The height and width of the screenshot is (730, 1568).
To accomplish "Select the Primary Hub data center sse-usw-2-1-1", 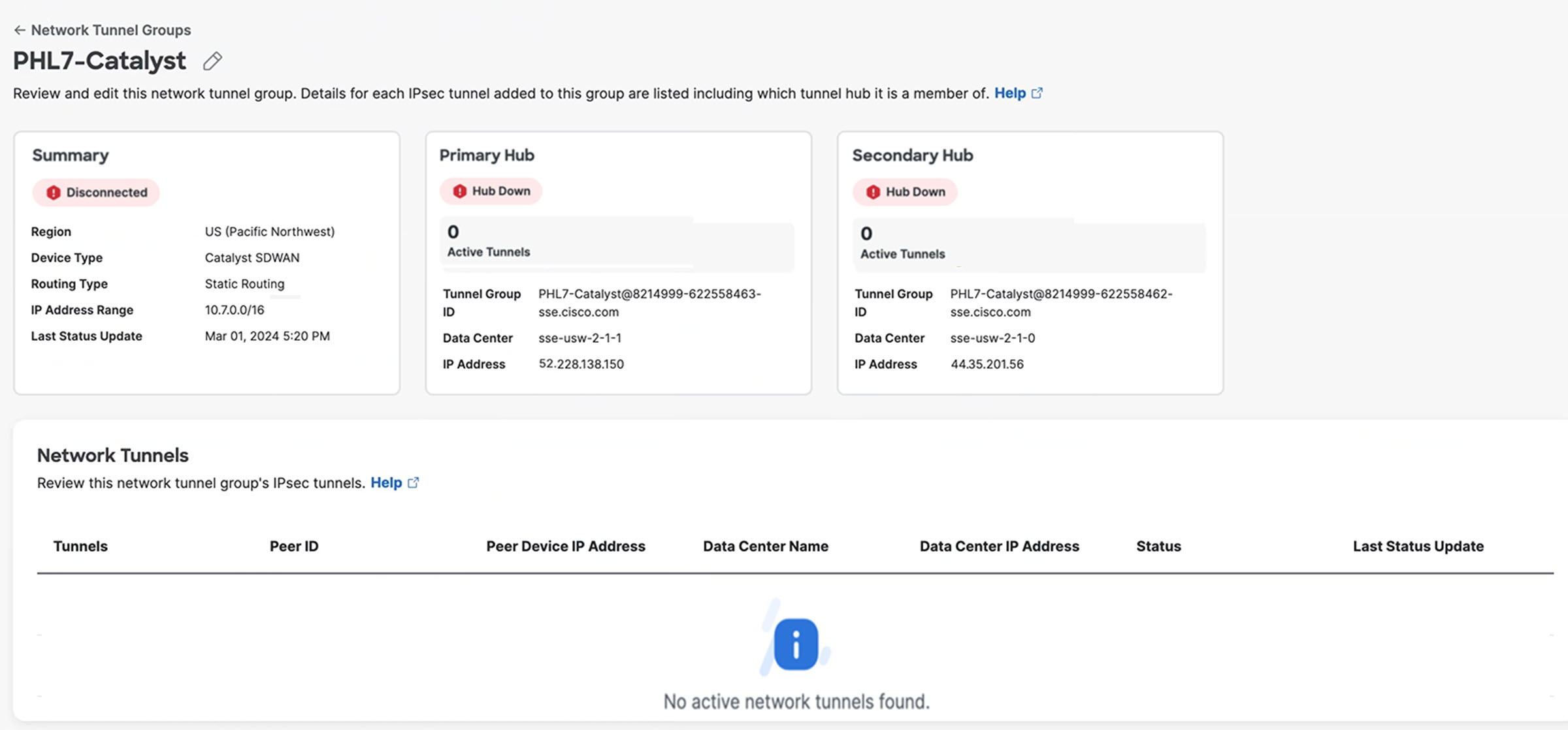I will 580,338.
